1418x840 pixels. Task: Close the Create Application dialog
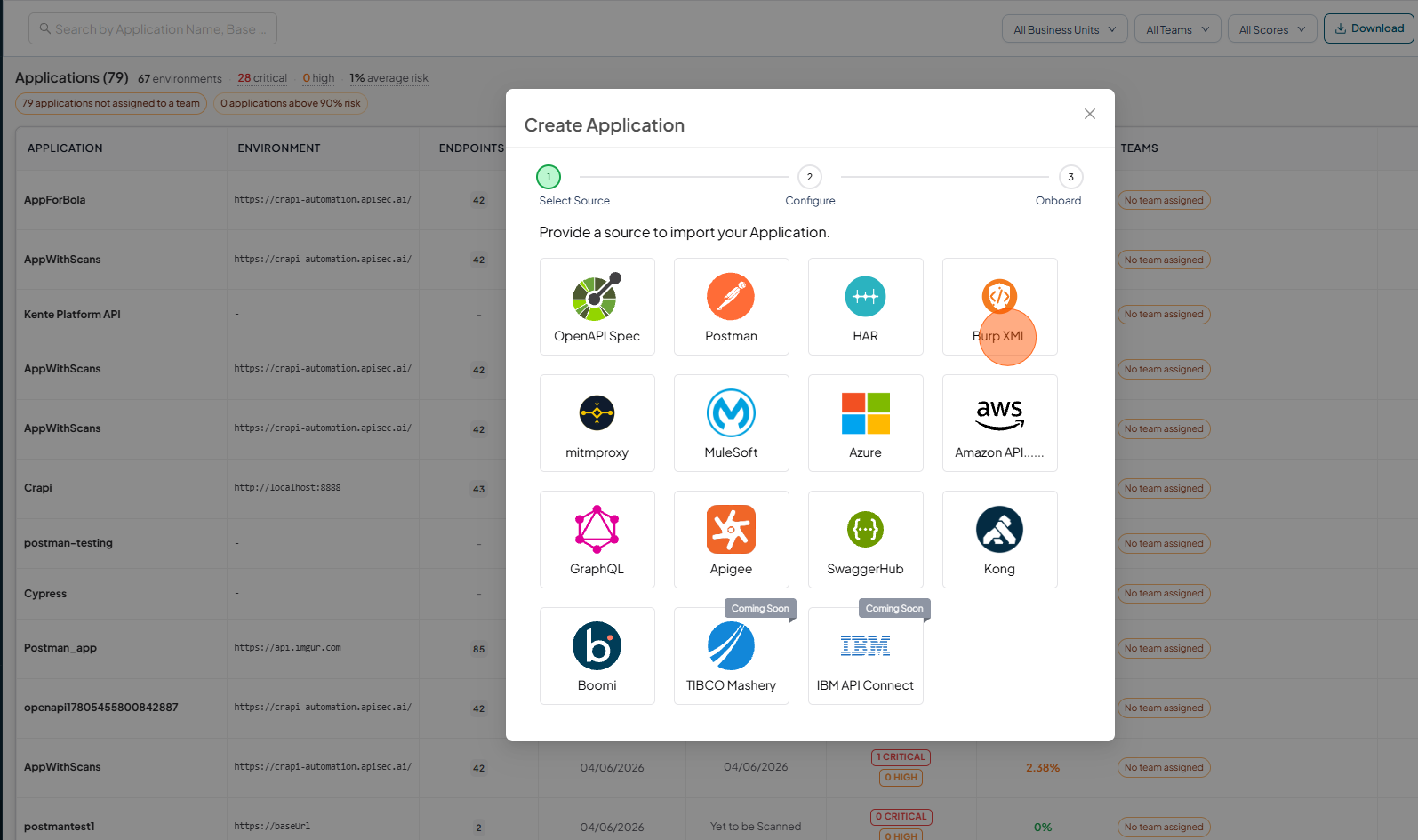coord(1090,114)
